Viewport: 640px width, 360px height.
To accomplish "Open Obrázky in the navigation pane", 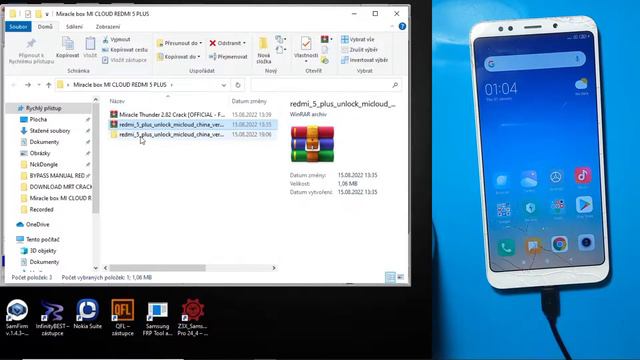I will (x=40, y=153).
